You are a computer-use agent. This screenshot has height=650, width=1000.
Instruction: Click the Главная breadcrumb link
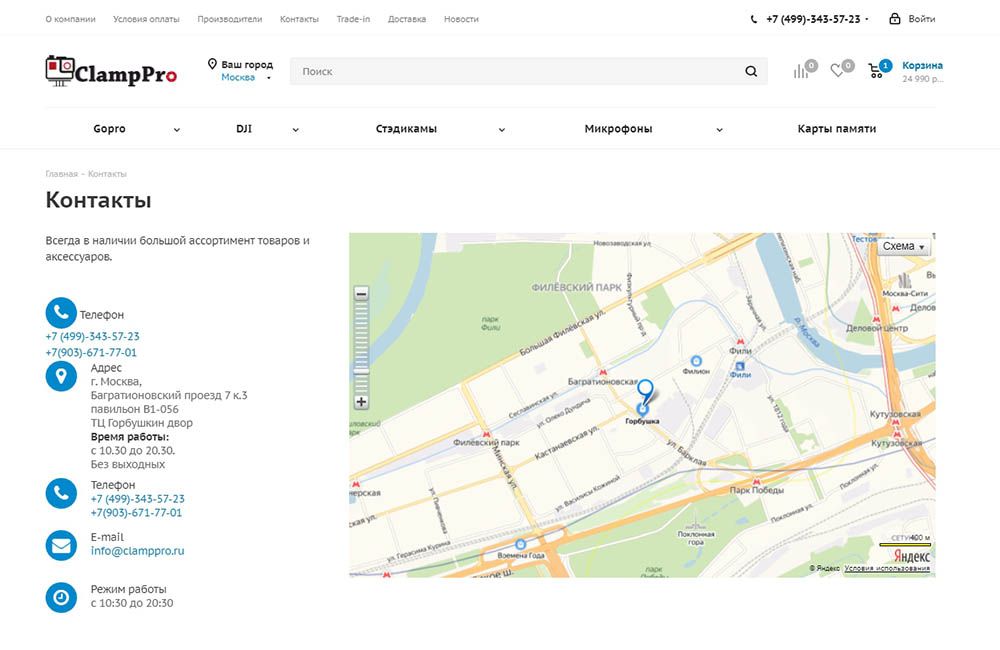(61, 174)
